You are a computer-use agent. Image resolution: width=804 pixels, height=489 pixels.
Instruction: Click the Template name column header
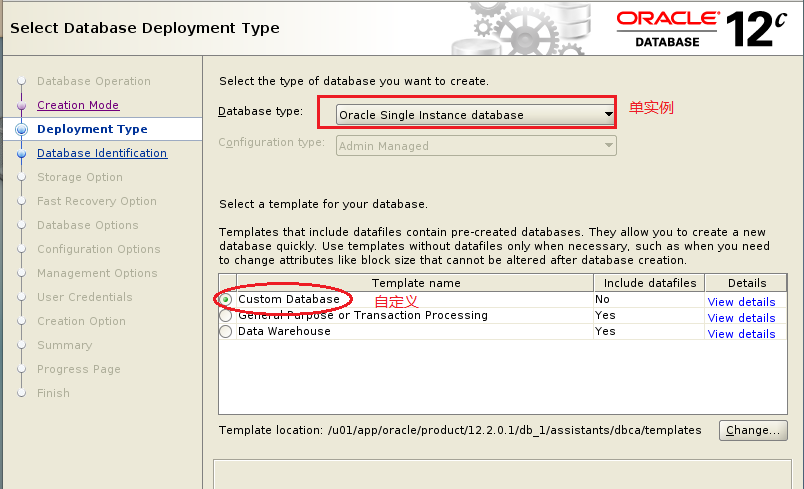415,283
